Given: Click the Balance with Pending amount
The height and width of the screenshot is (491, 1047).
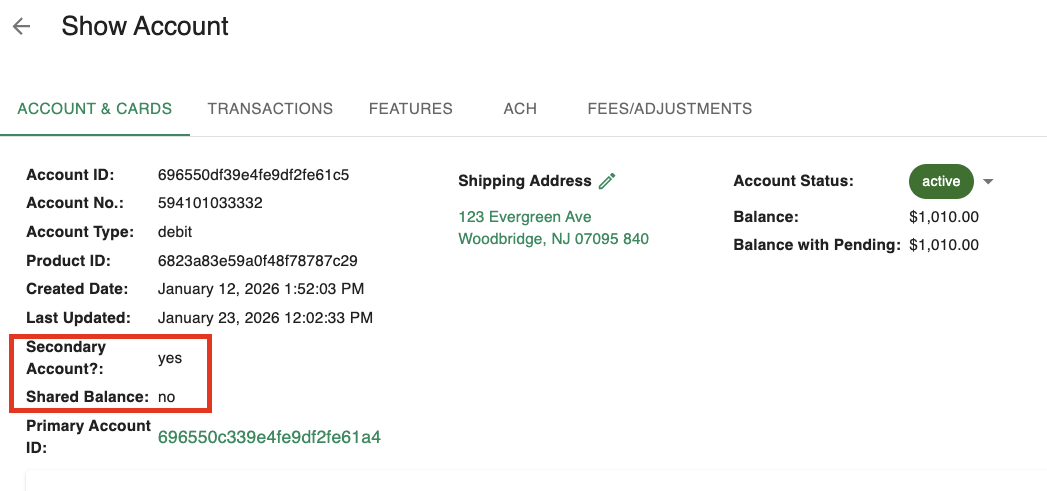Looking at the screenshot, I should (944, 244).
